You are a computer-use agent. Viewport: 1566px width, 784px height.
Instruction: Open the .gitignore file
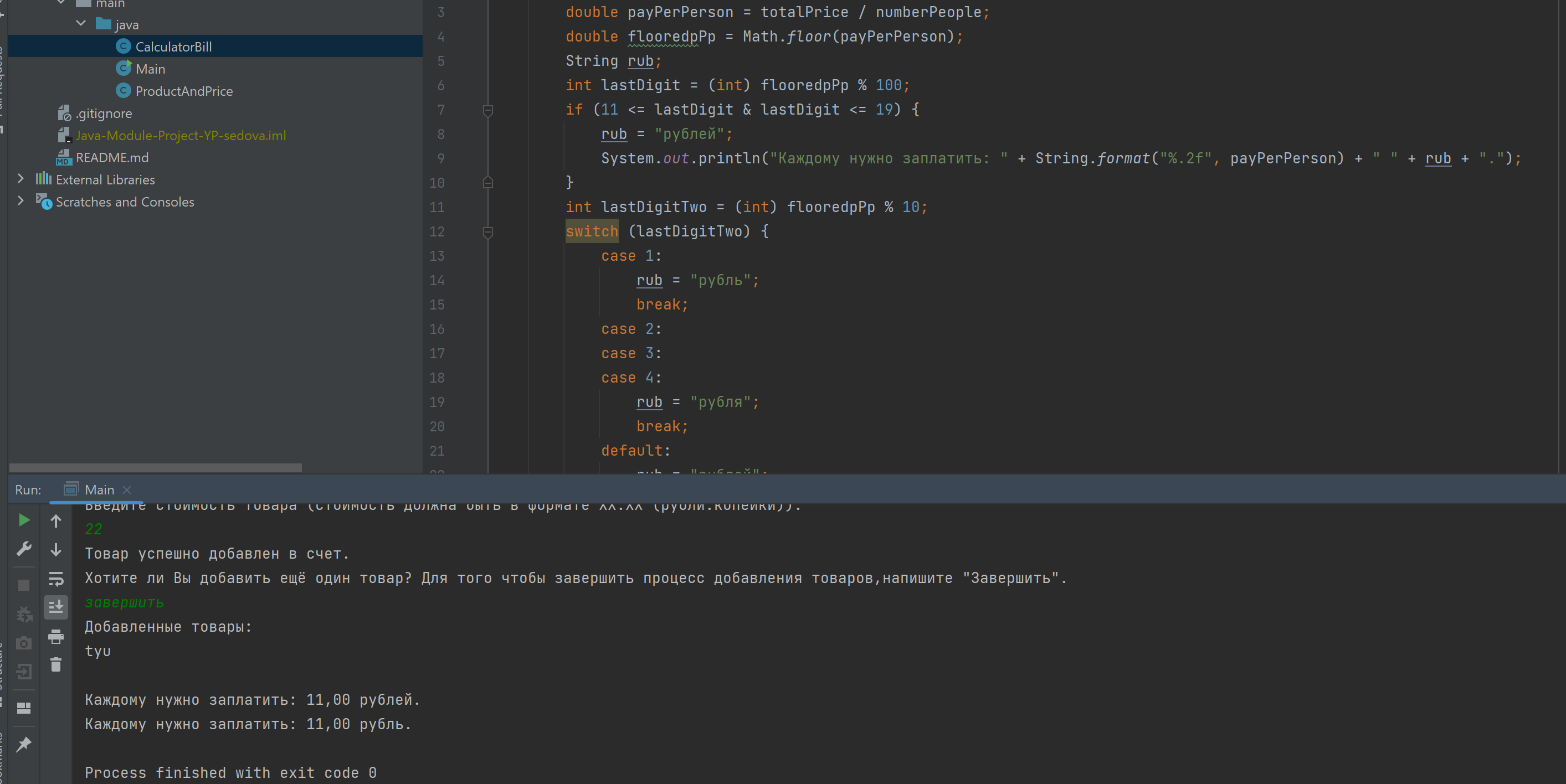point(104,113)
